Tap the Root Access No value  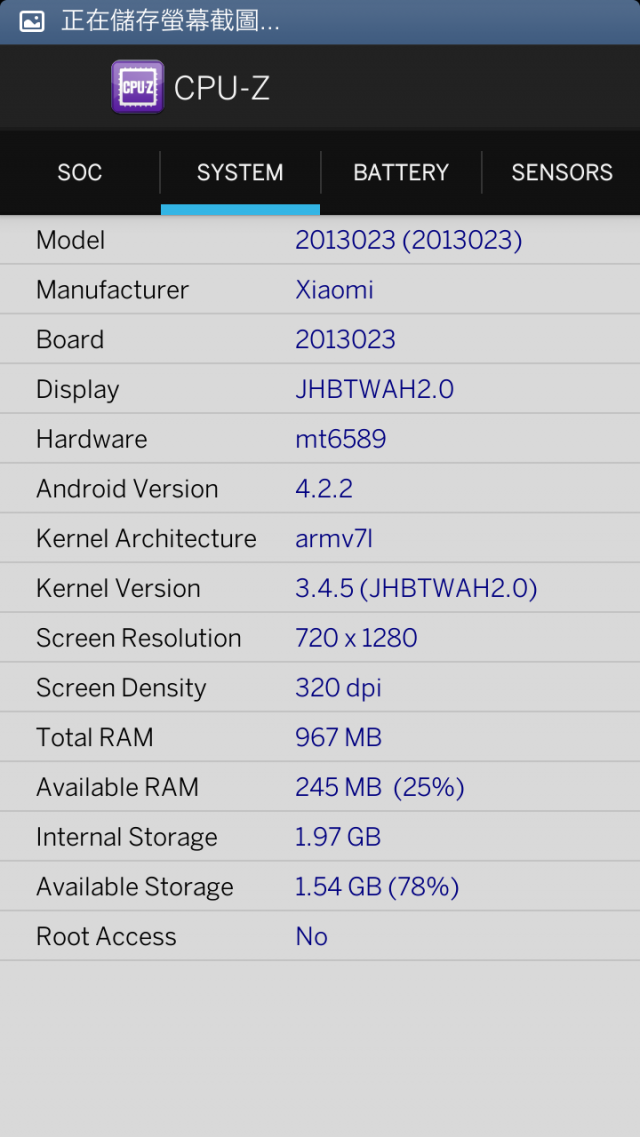pyautogui.click(x=311, y=937)
